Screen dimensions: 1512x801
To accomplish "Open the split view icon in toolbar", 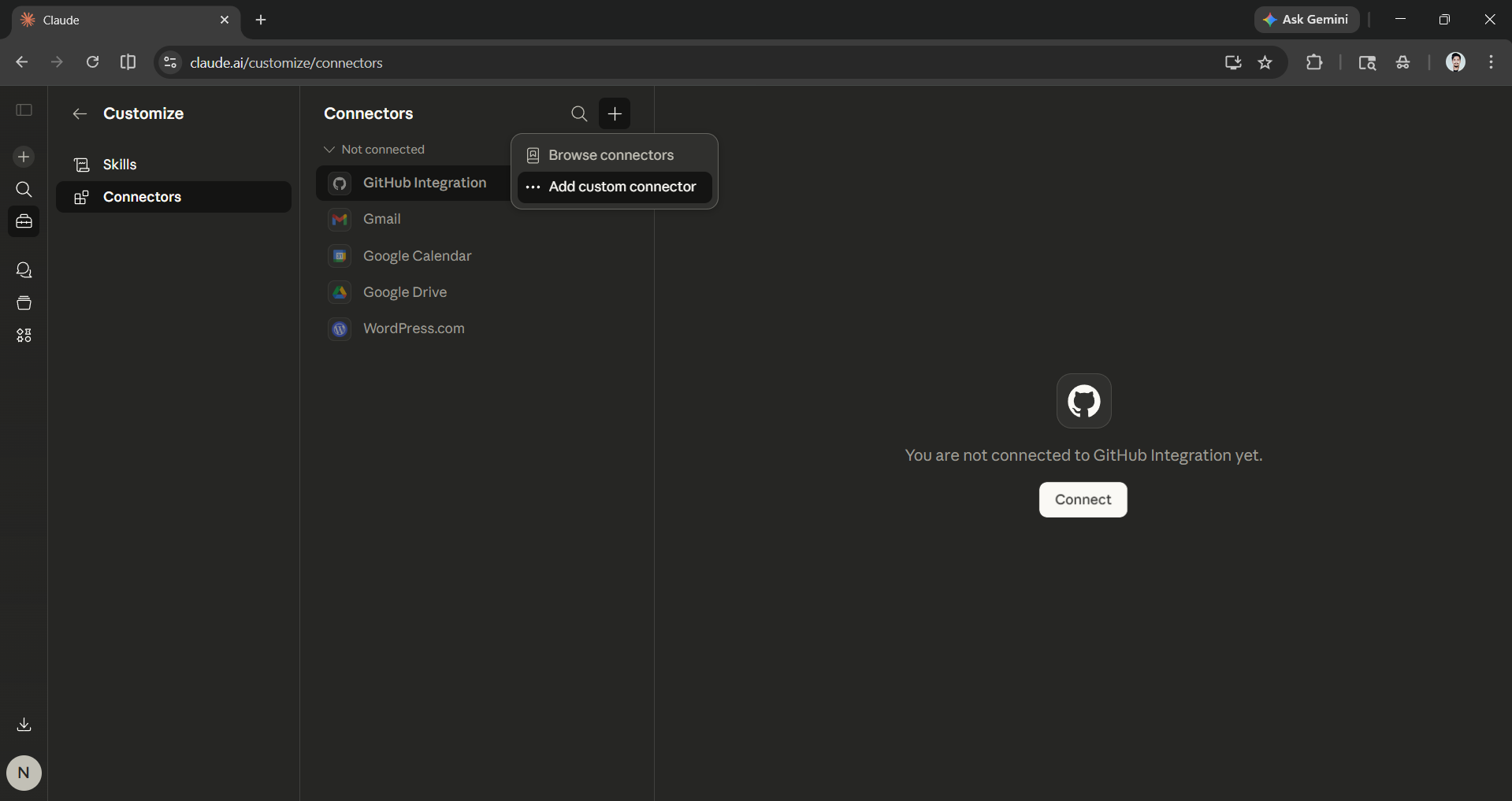I will coord(128,62).
